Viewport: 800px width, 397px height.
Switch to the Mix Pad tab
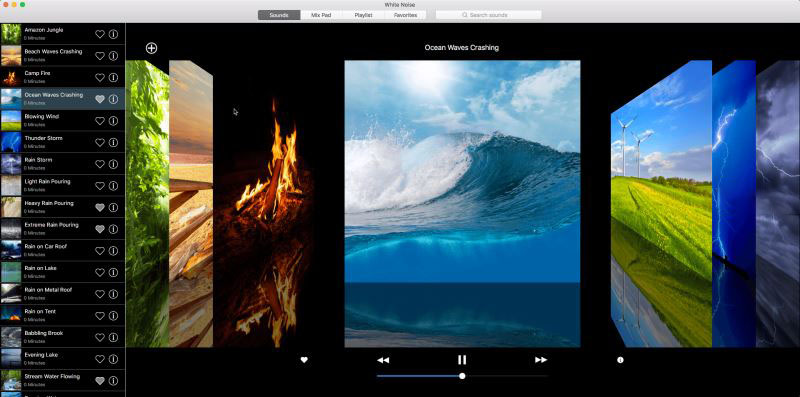pyautogui.click(x=321, y=15)
